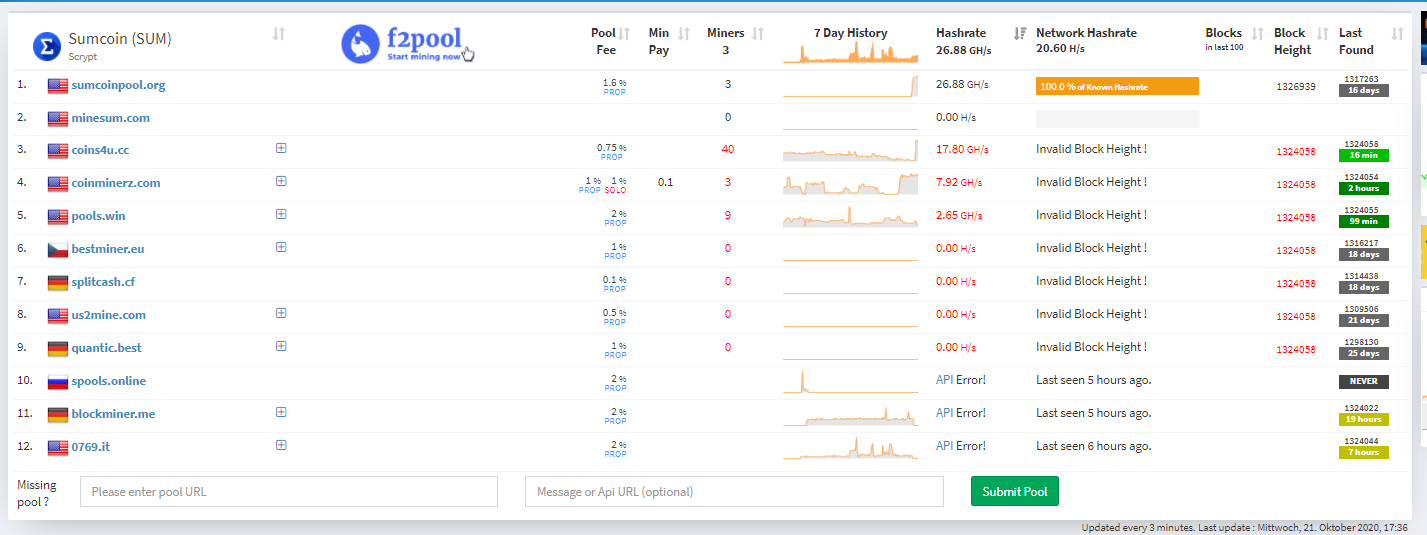Click 7 Day History header chart
1427x535 pixels.
(x=850, y=52)
